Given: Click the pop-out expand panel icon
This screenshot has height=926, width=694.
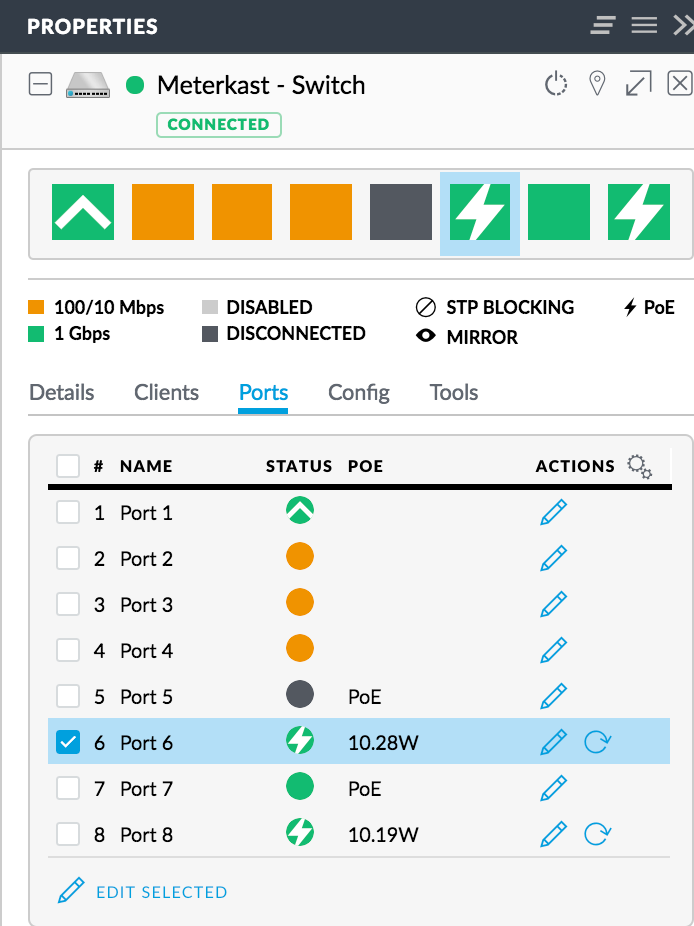Looking at the screenshot, I should point(638,83).
